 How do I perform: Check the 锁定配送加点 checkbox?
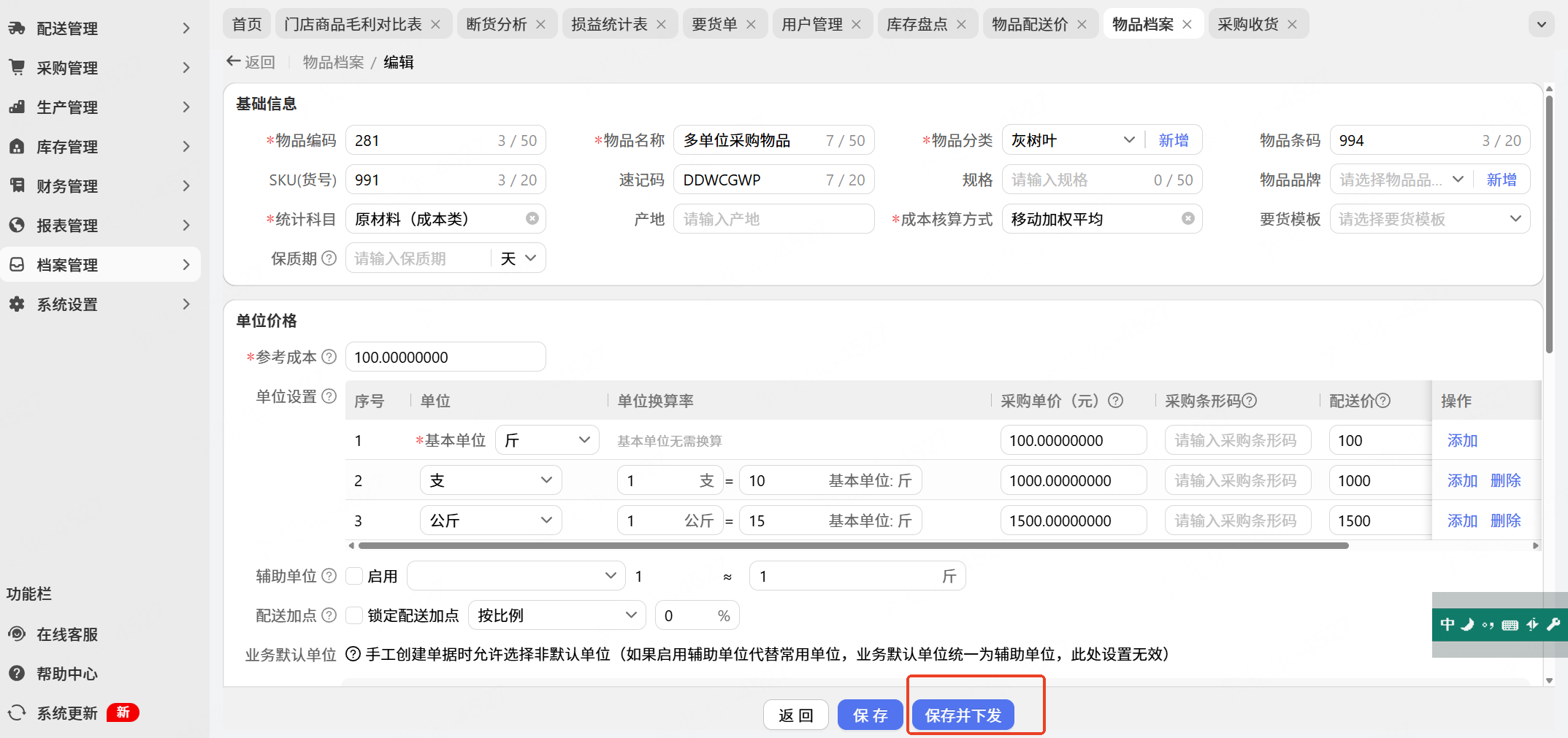tap(355, 615)
